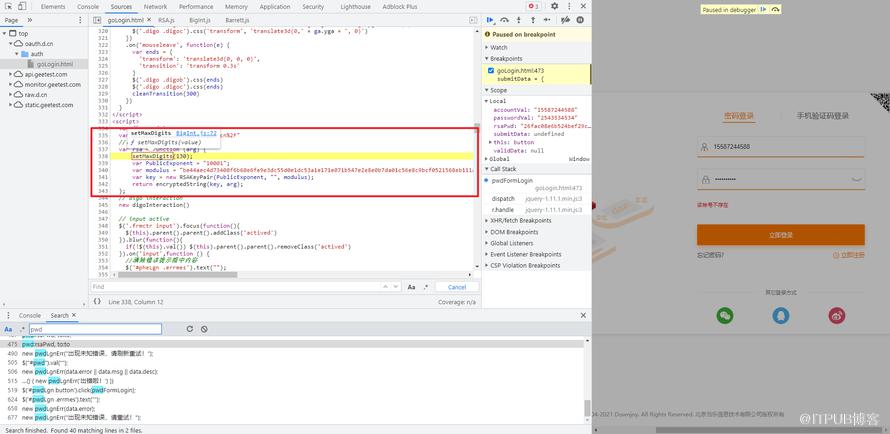Toggle match case in Search drawer
The width and height of the screenshot is (890, 434).
(8, 329)
